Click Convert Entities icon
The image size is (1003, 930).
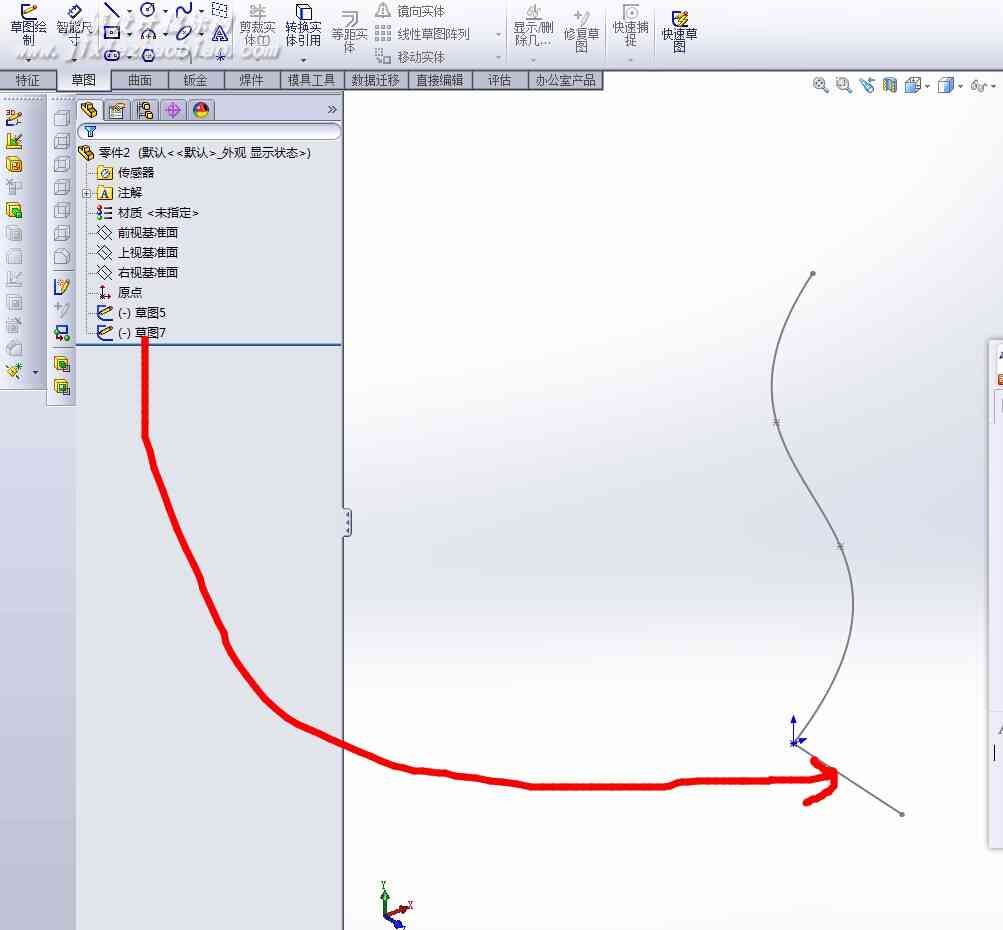pos(303,28)
